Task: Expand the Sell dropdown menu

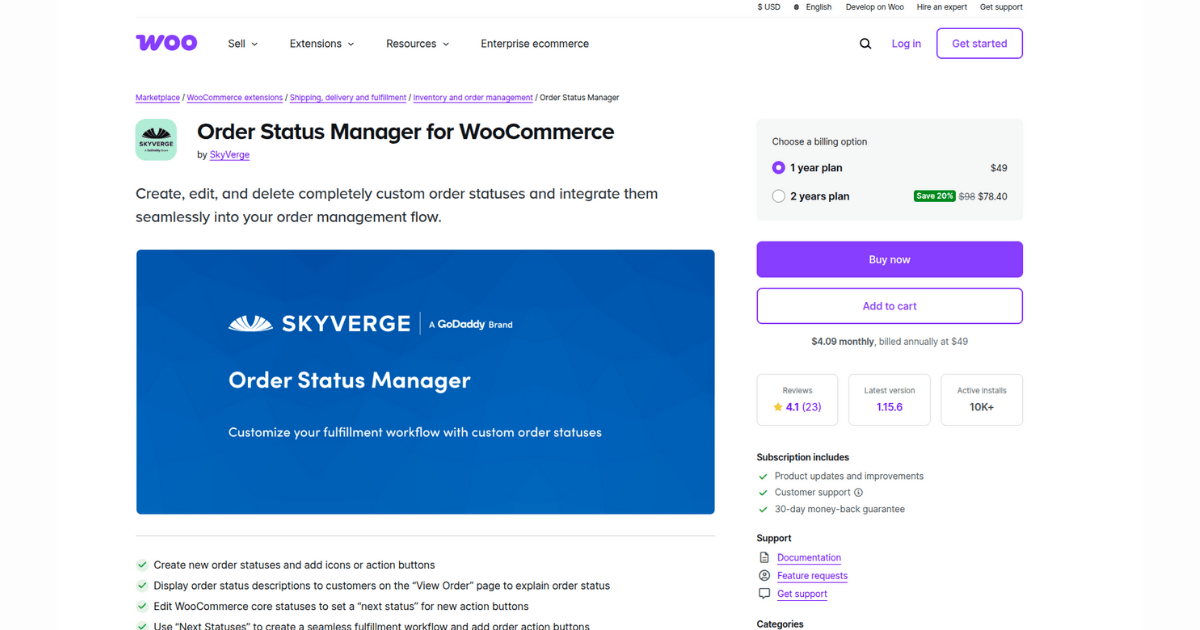Action: coord(243,44)
